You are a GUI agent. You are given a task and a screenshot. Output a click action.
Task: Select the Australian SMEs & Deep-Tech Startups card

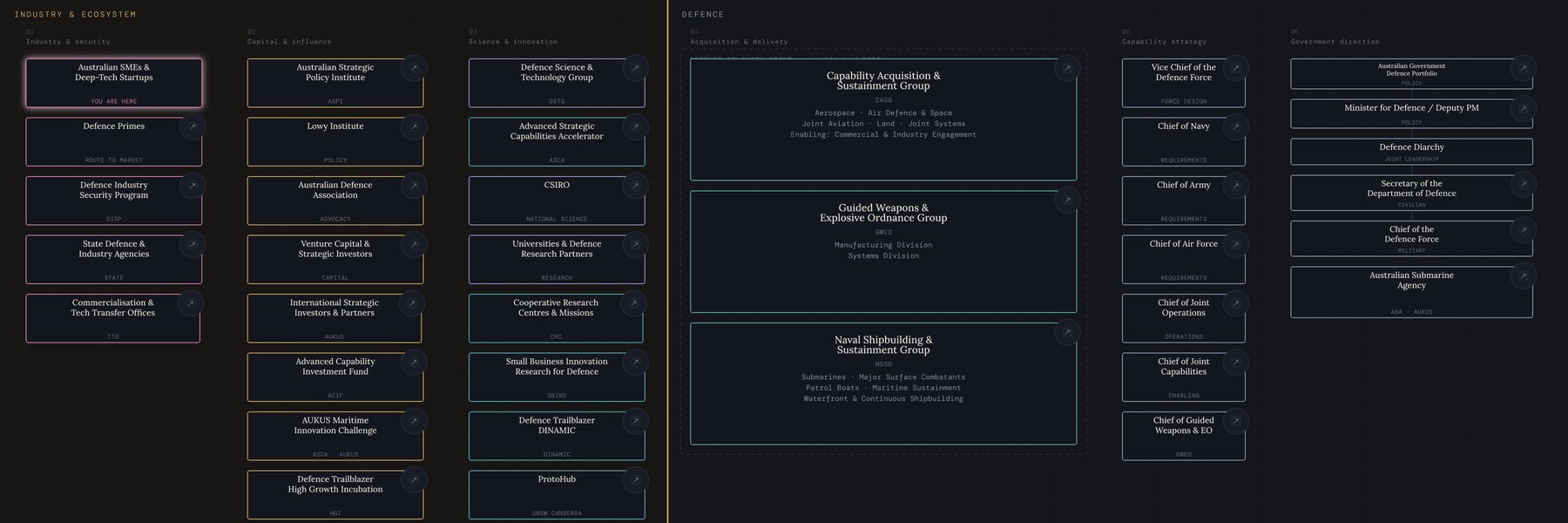tap(114, 83)
